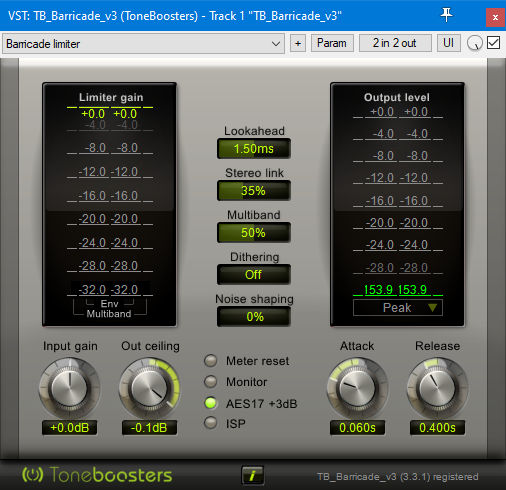Click the Lookahead 1.50ms value slider
The image size is (506, 490).
(x=254, y=149)
